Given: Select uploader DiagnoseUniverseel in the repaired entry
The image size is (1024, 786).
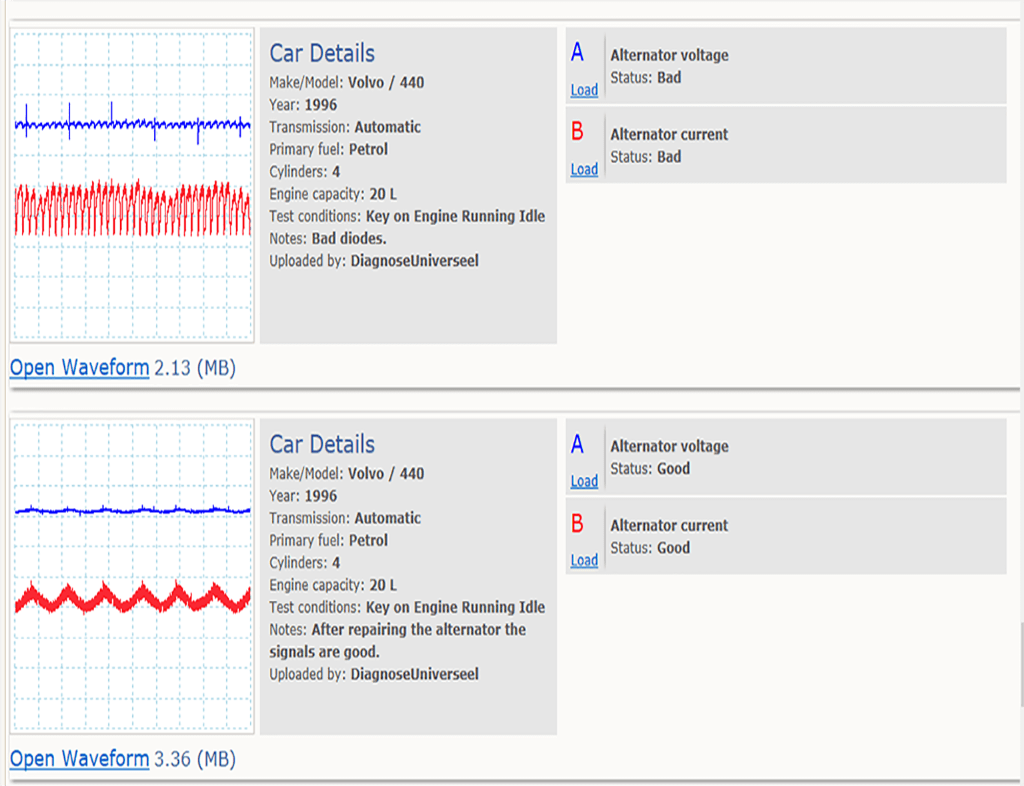Looking at the screenshot, I should pos(414,674).
